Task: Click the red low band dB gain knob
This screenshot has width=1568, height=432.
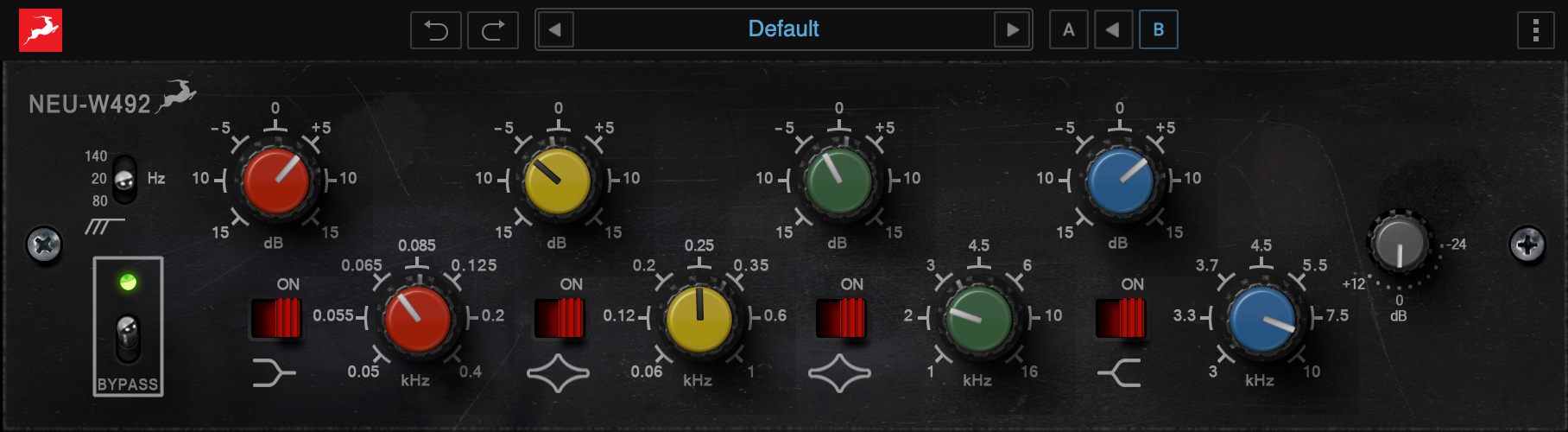Action: (x=275, y=181)
